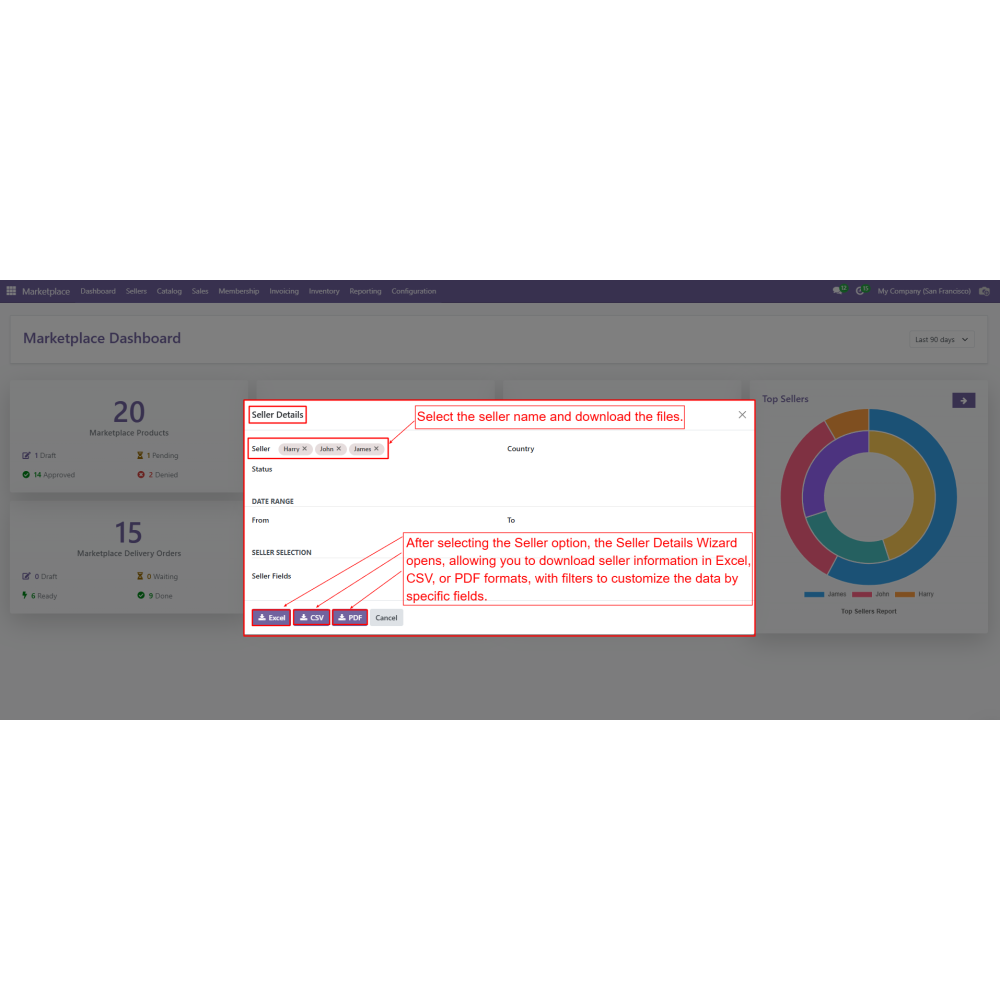Open the messages chat icon
Viewport: 1000px width, 1000px height.
click(838, 291)
